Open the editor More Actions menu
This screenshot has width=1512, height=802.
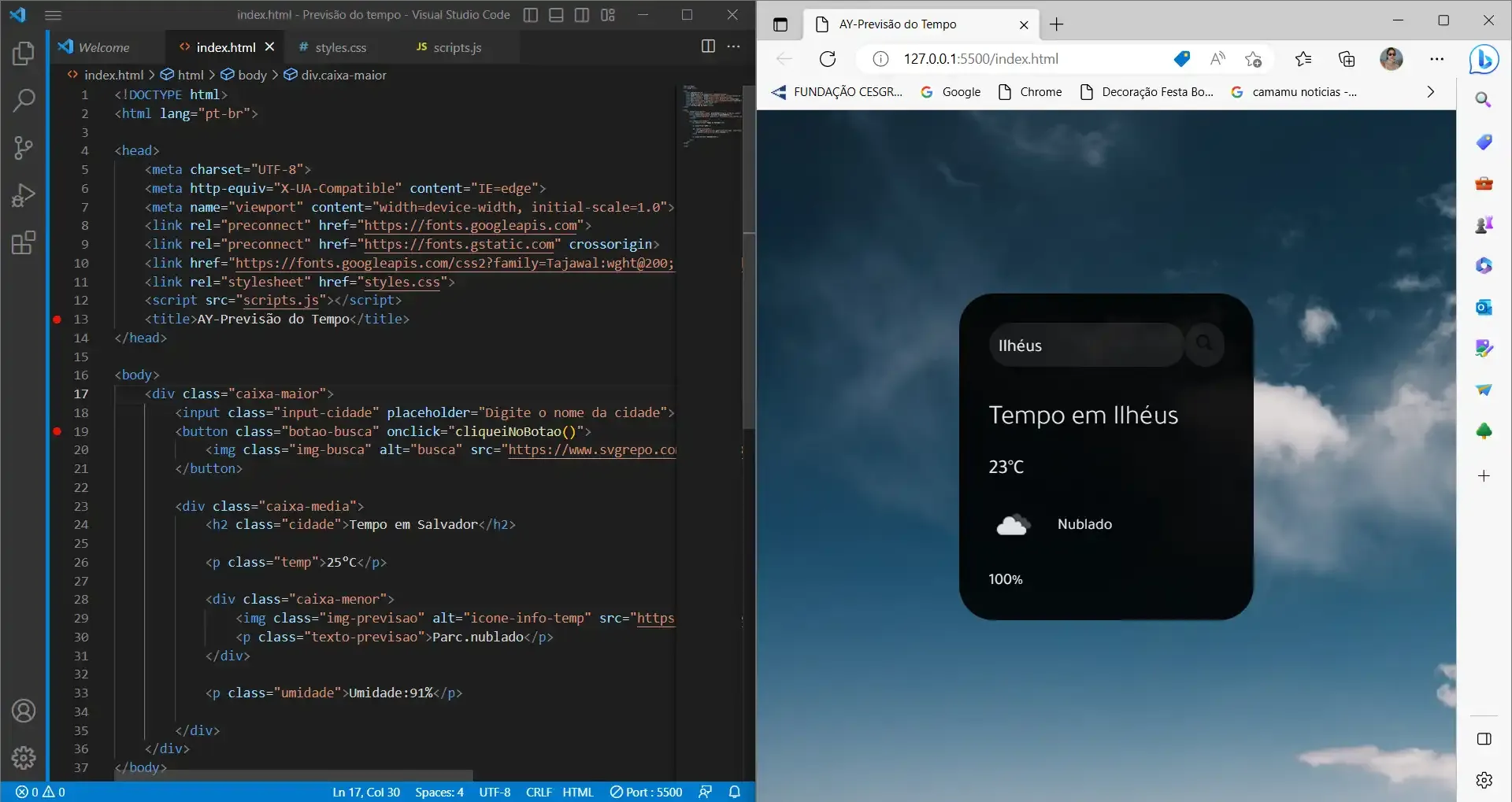click(x=733, y=46)
